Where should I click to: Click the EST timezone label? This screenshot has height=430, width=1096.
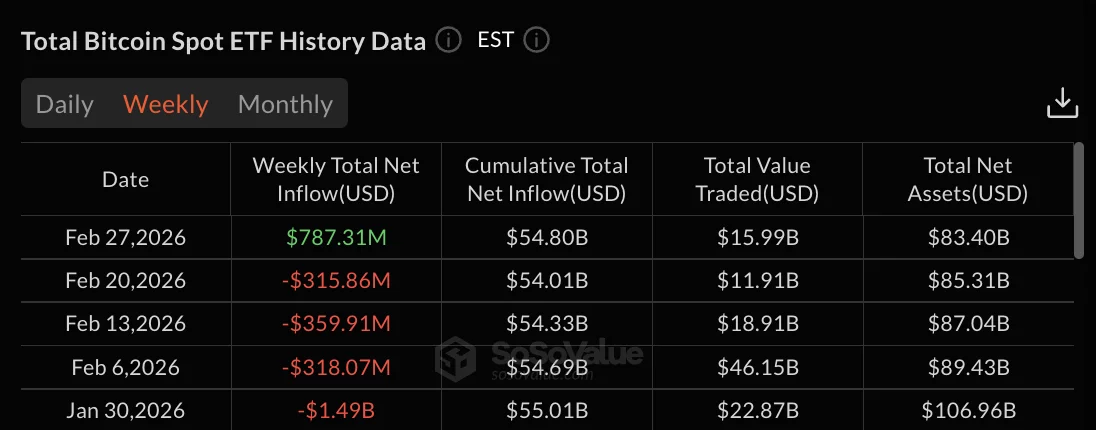tap(496, 41)
